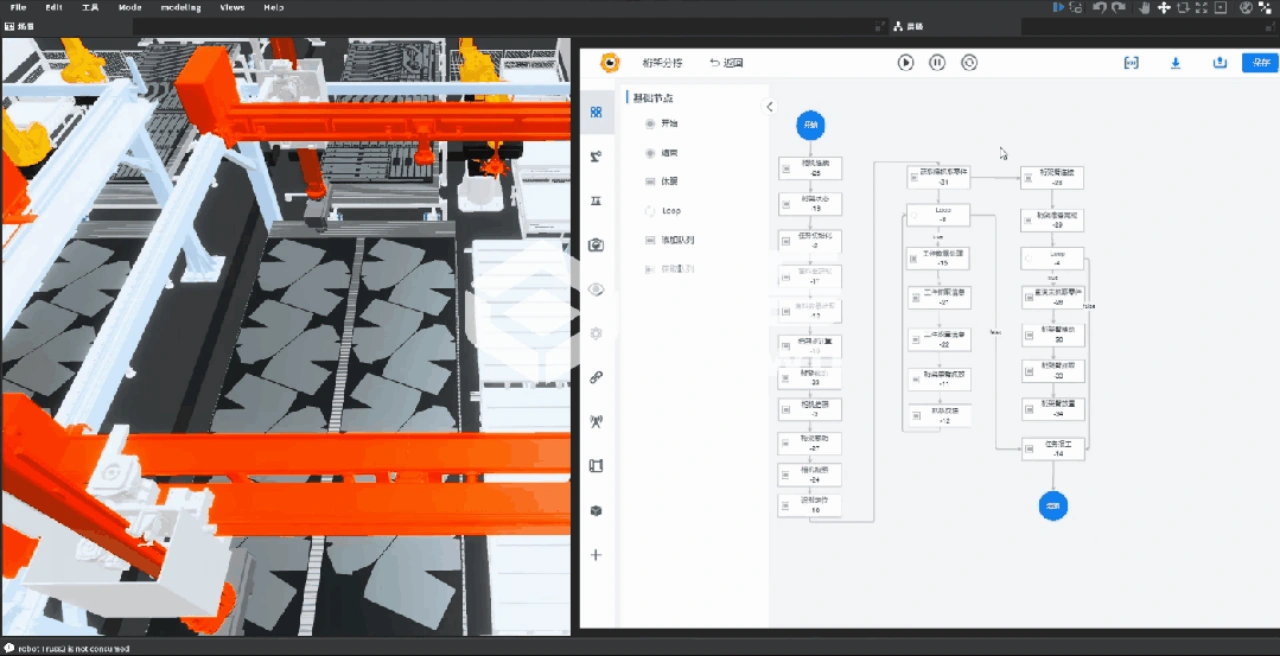Pick the 休眠 node in node list
Screen dimensions: 1280x656
662,182
